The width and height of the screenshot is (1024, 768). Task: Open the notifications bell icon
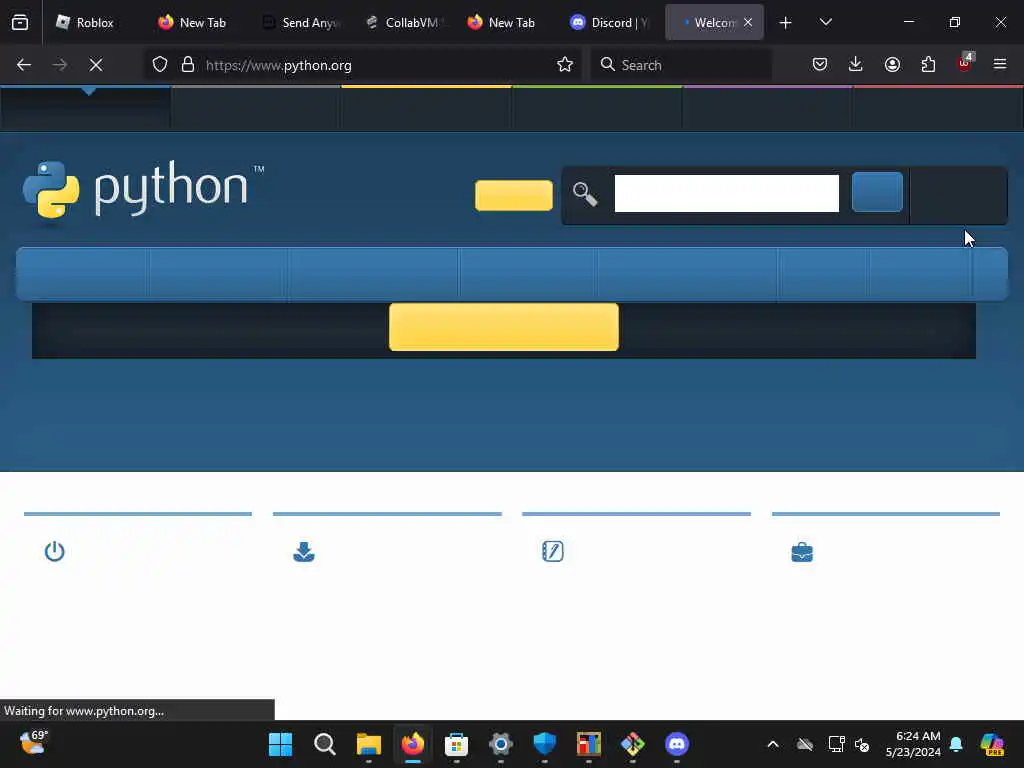[956, 744]
